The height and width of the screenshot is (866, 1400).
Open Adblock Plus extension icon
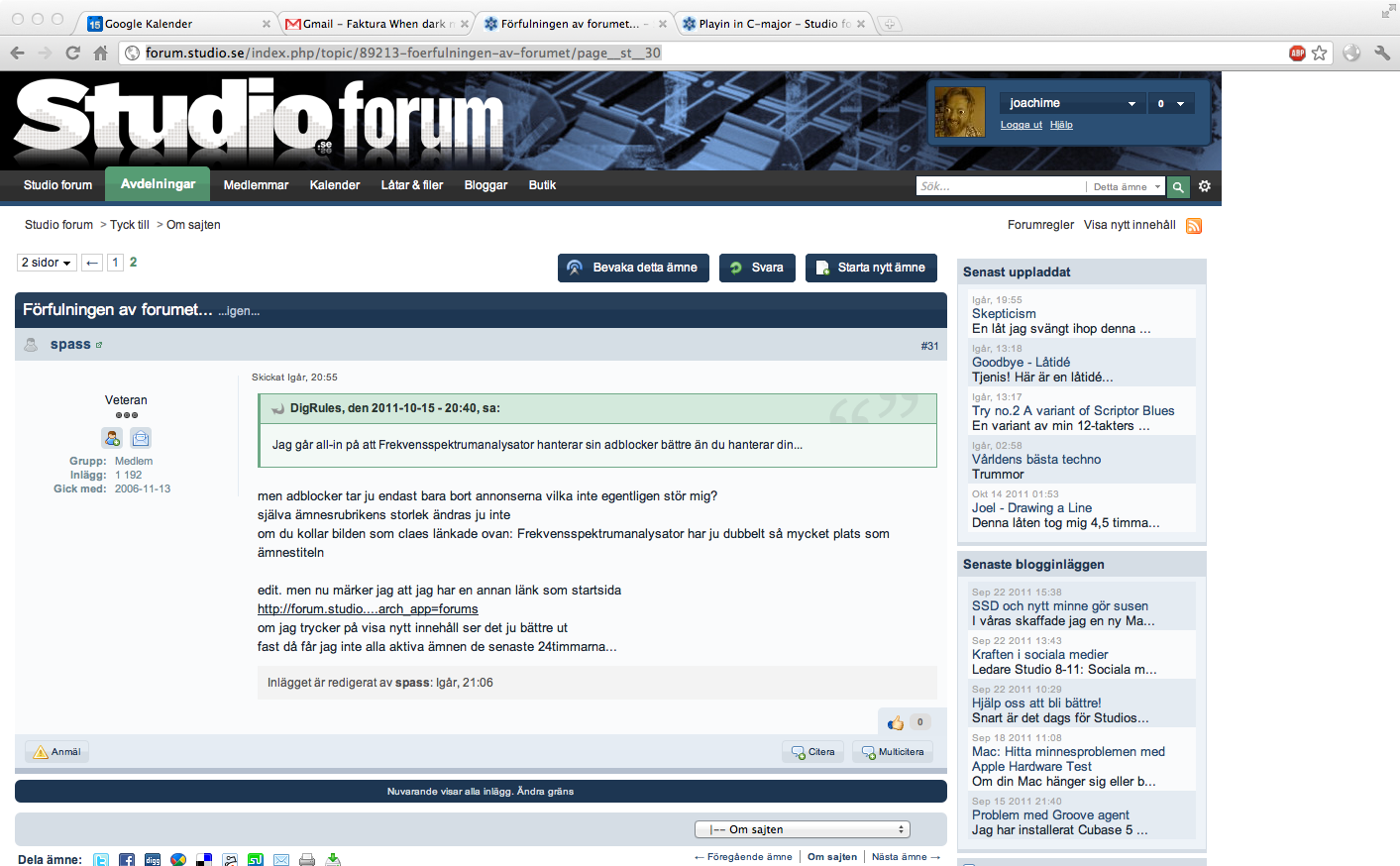click(x=1297, y=53)
